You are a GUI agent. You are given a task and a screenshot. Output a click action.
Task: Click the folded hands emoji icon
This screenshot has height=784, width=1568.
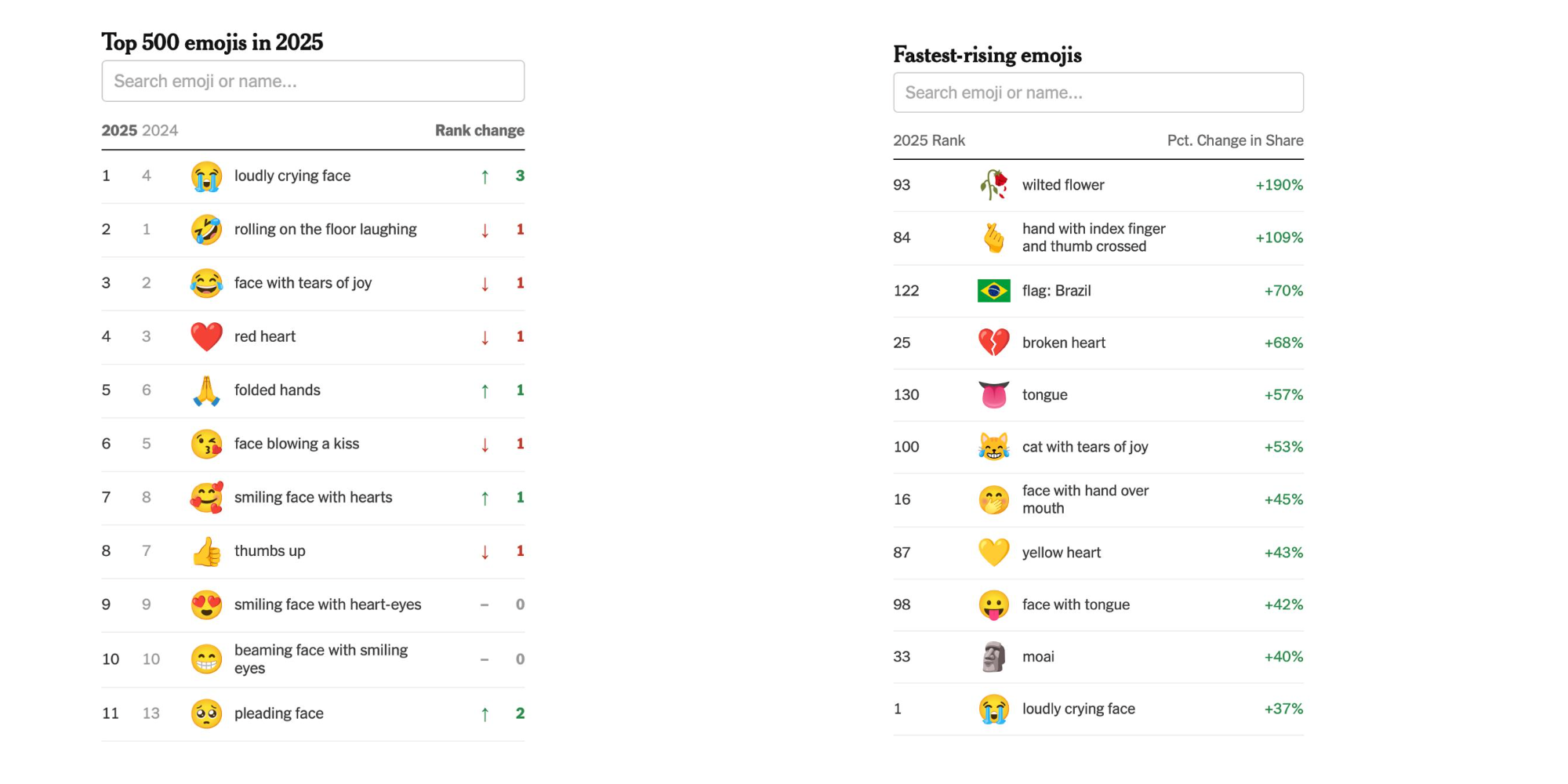(206, 390)
